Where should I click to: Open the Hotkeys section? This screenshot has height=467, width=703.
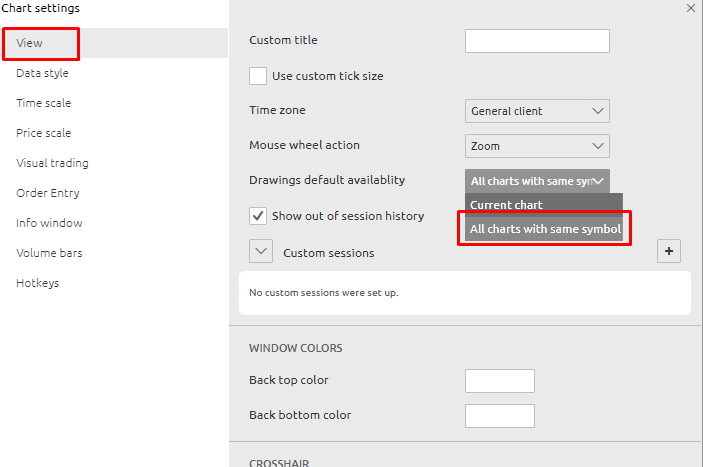37,283
